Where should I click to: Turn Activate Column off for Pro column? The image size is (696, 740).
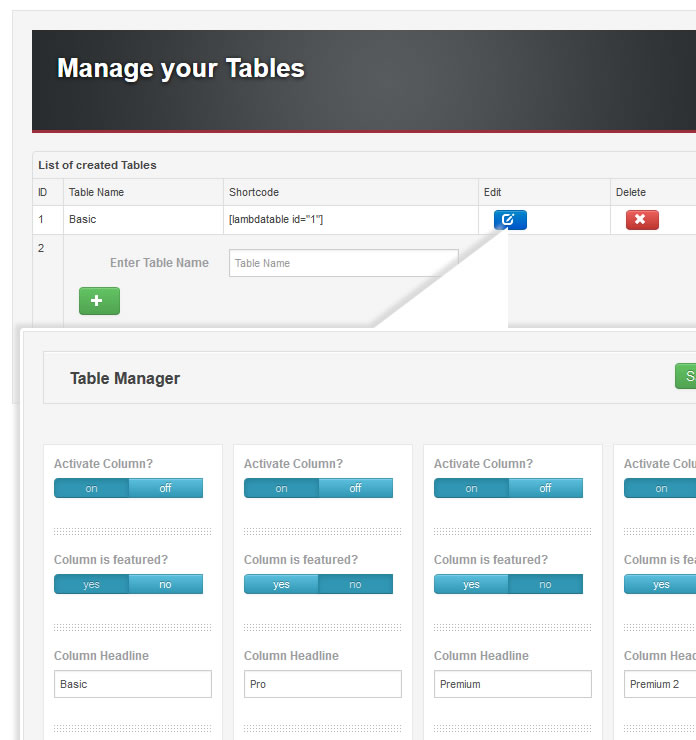click(x=356, y=488)
